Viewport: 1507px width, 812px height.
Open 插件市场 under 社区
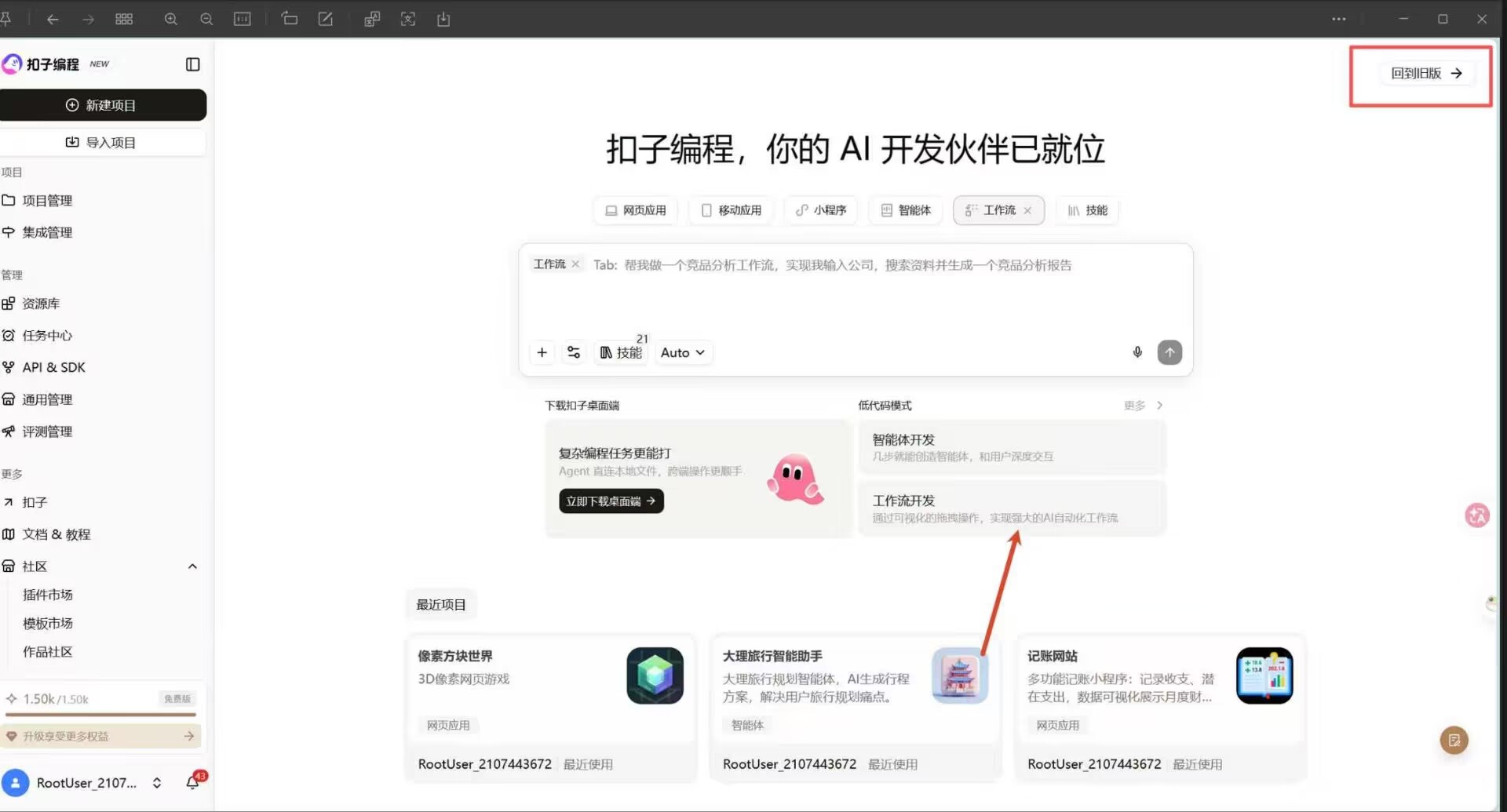[x=48, y=595]
